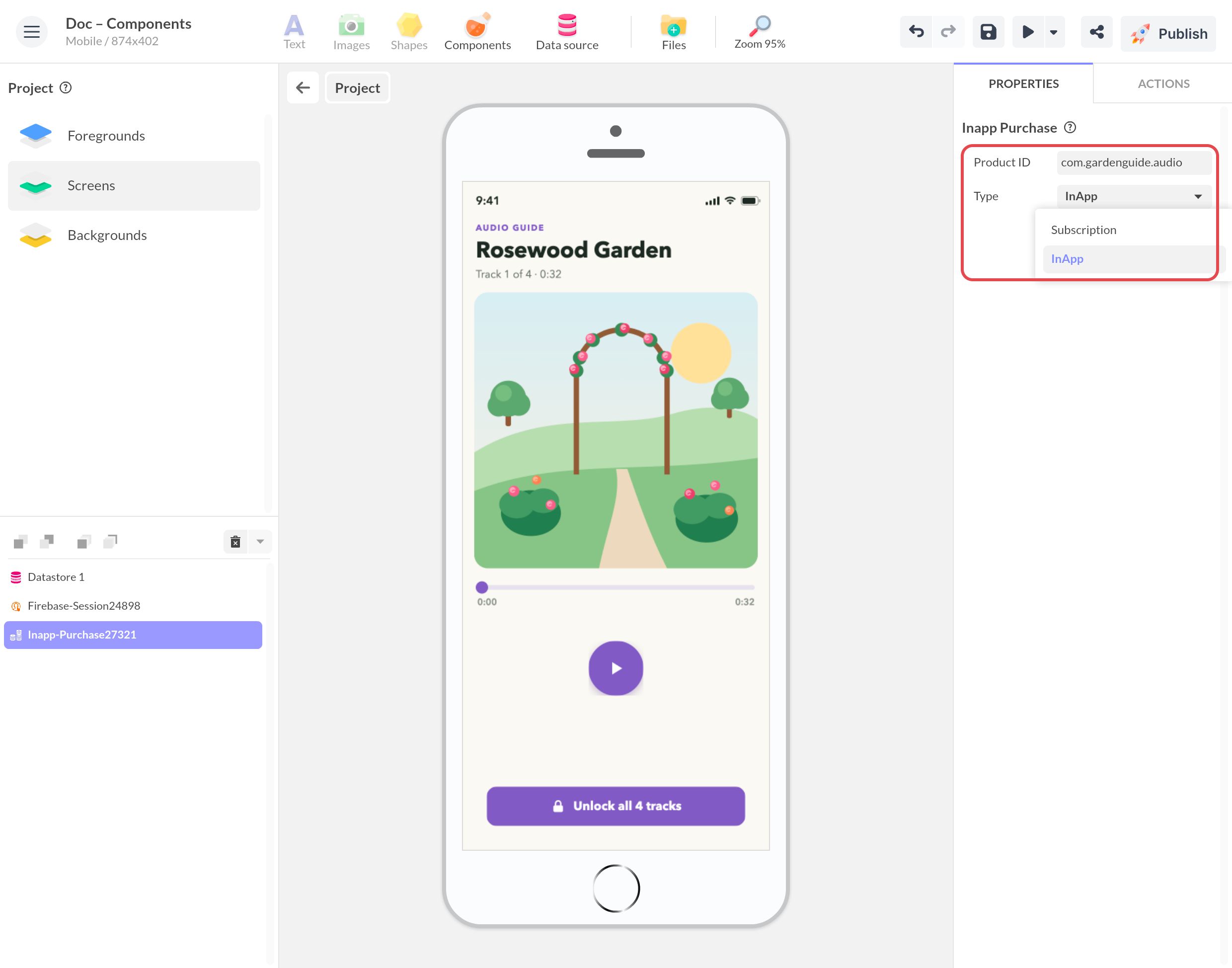Image resolution: width=1232 pixels, height=968 pixels.
Task: Expand the delete options dropdown
Action: coord(260,542)
